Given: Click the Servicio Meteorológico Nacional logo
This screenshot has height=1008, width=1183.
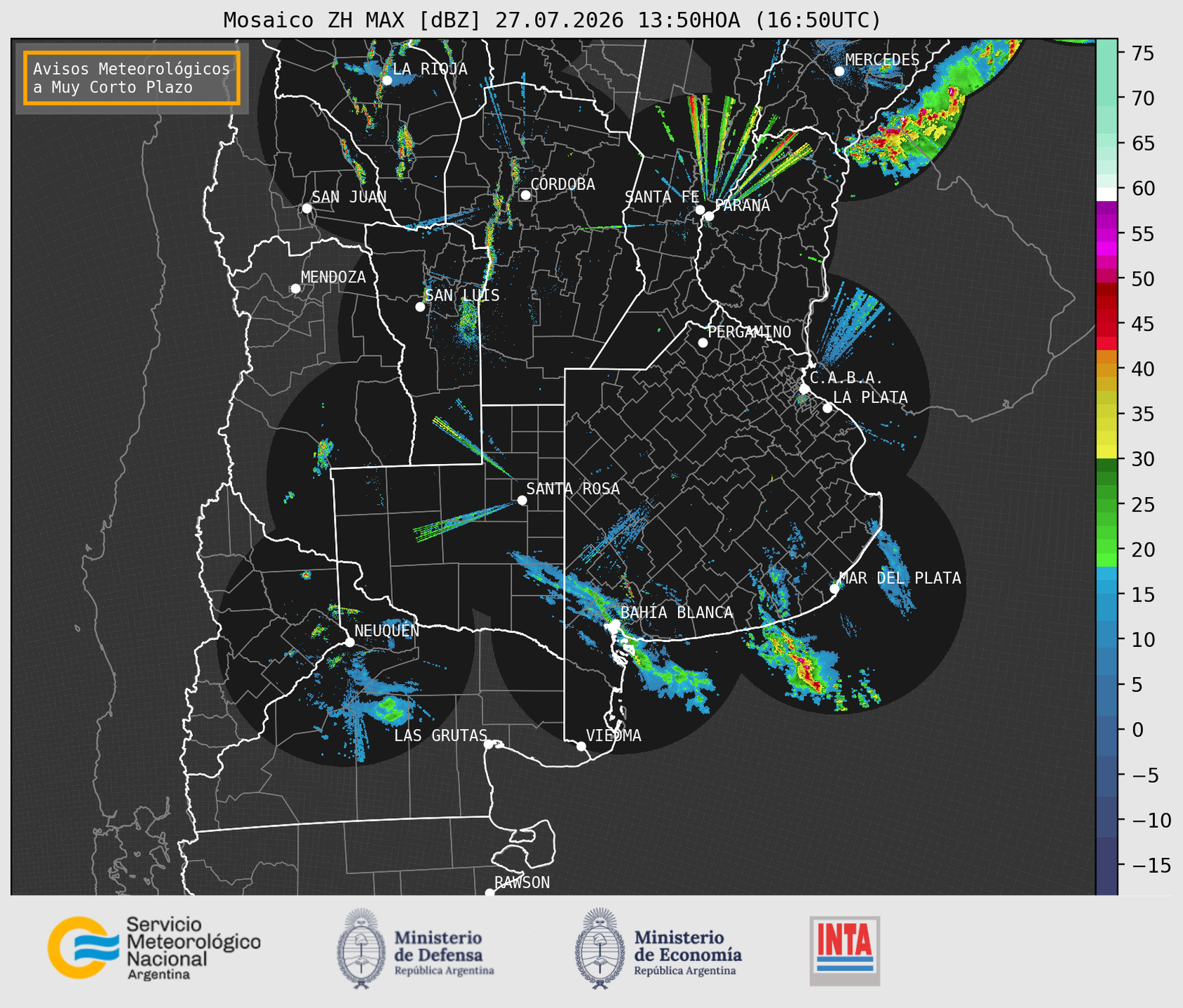Looking at the screenshot, I should [x=154, y=948].
